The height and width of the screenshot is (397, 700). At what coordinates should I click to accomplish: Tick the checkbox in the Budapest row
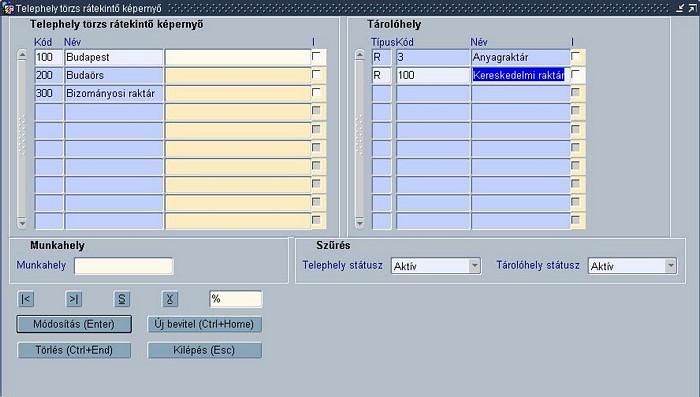tap(317, 57)
